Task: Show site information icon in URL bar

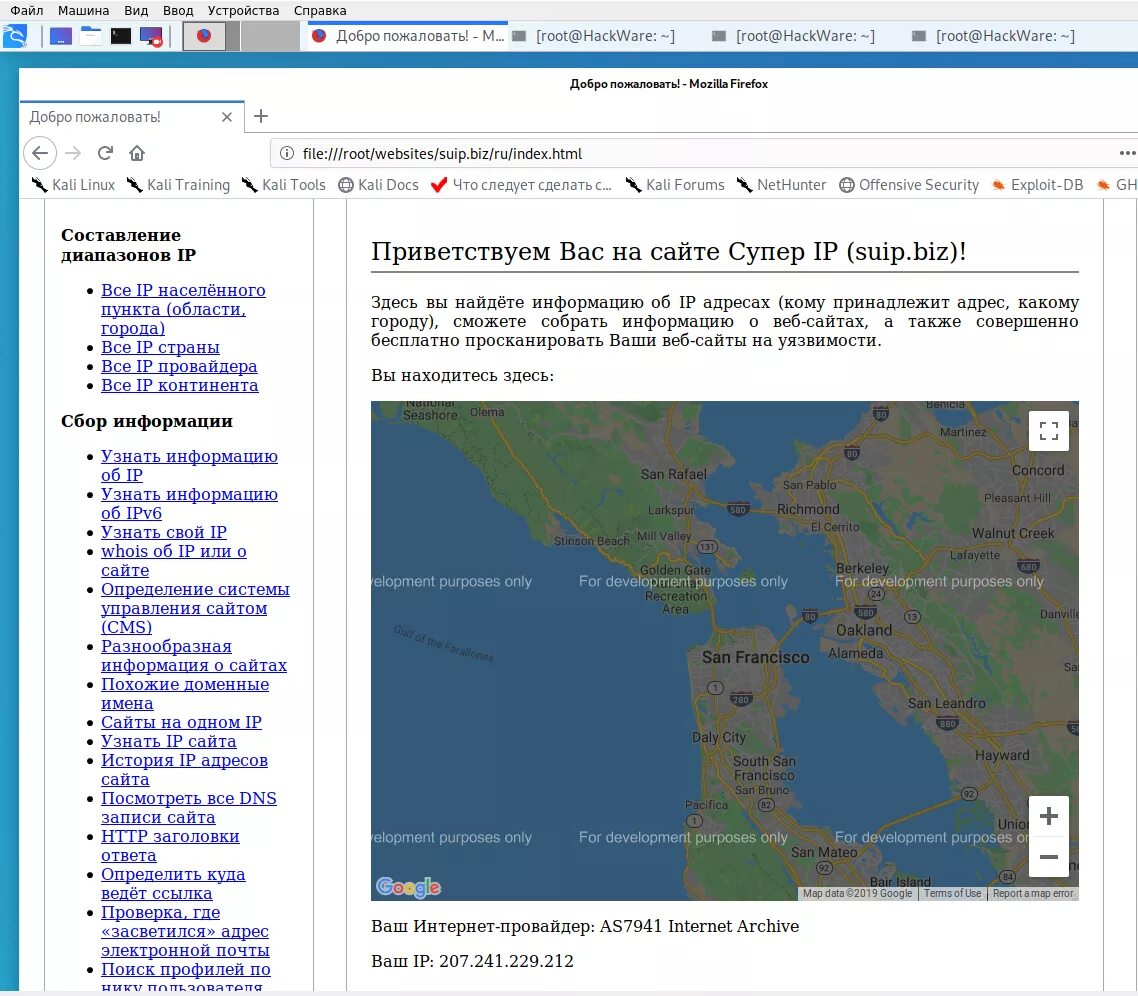Action: [x=287, y=153]
